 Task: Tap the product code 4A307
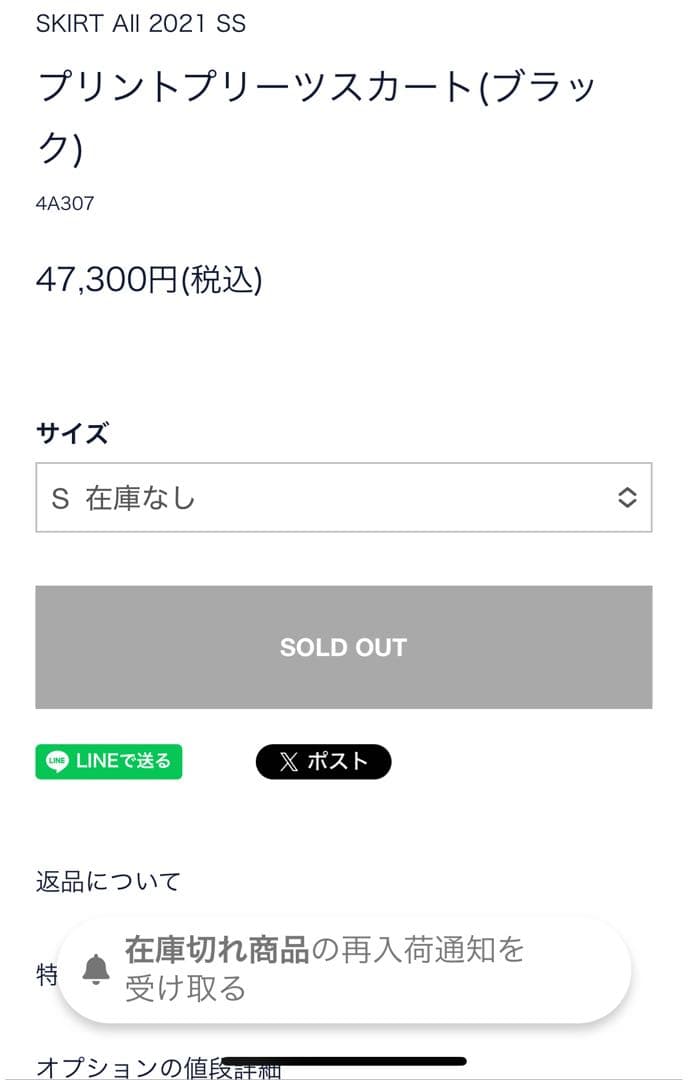coord(65,204)
